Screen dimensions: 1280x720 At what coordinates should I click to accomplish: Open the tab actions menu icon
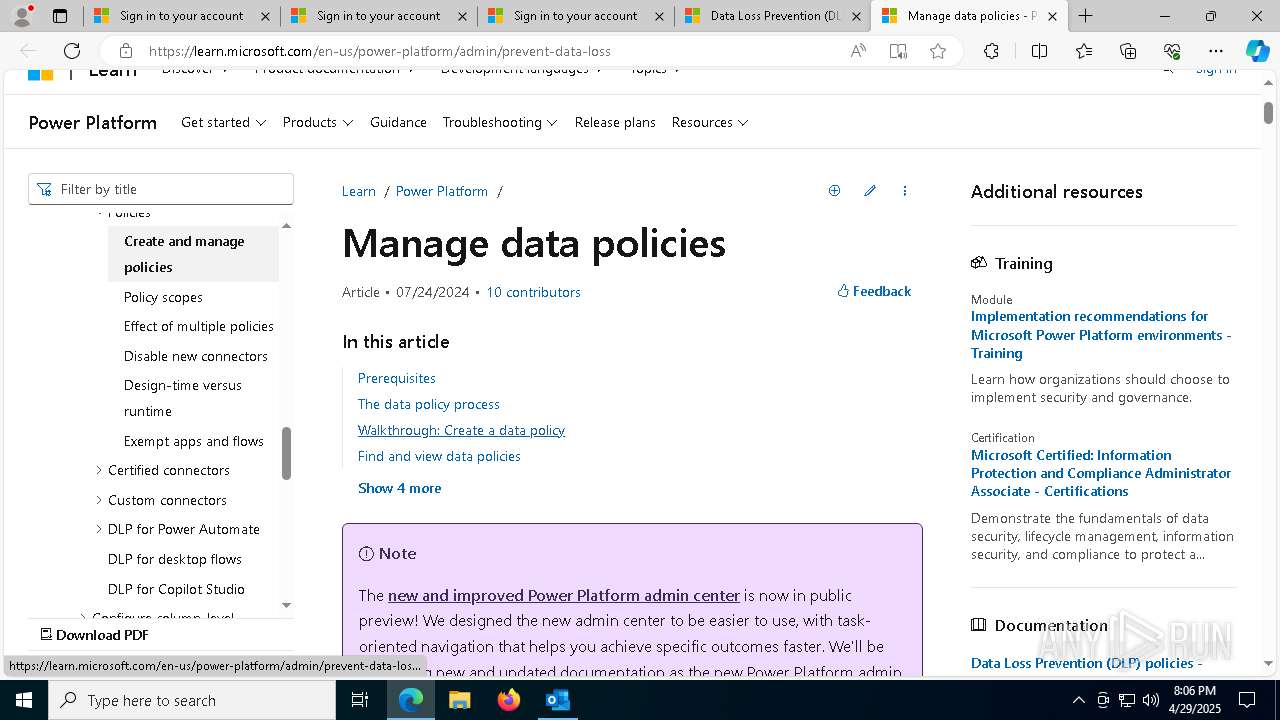pos(60,16)
